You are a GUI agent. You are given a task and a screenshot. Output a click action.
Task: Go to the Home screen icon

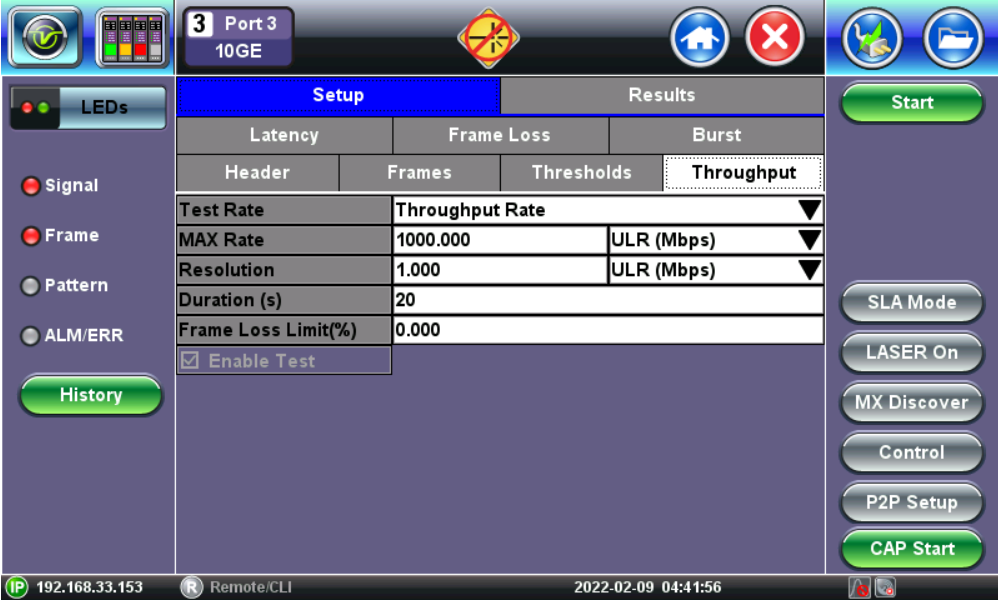(x=700, y=39)
